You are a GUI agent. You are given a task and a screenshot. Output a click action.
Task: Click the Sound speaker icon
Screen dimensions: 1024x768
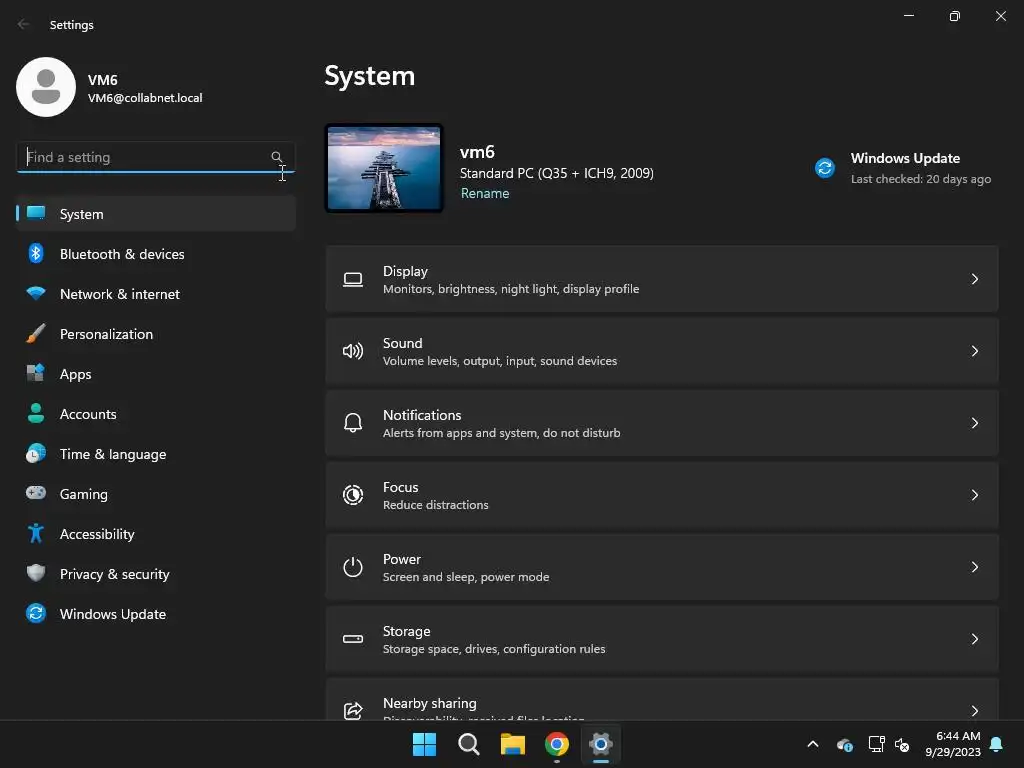tap(353, 351)
